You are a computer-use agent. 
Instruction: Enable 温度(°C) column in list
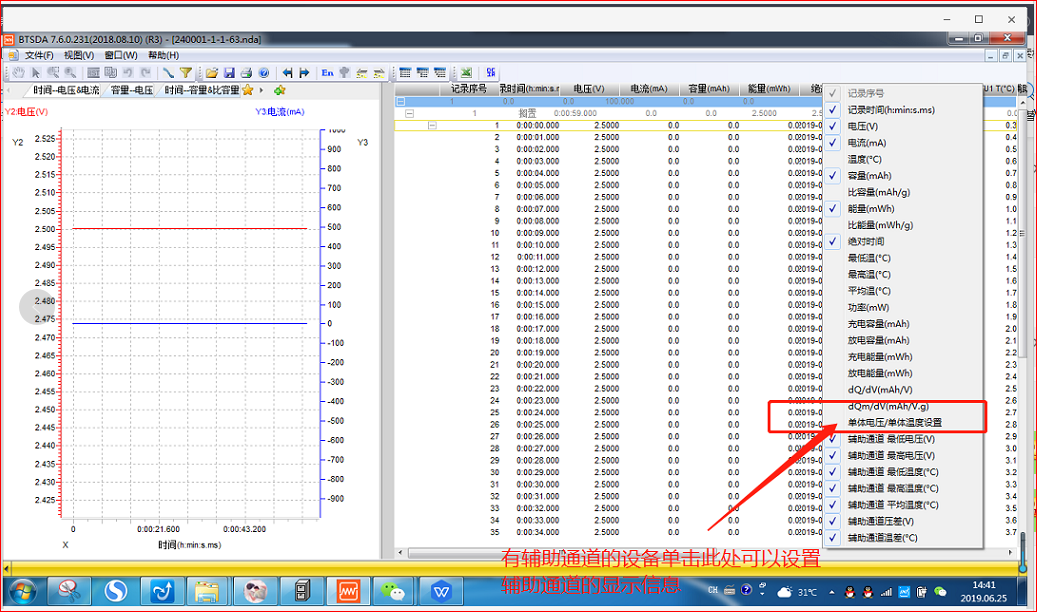902,159
